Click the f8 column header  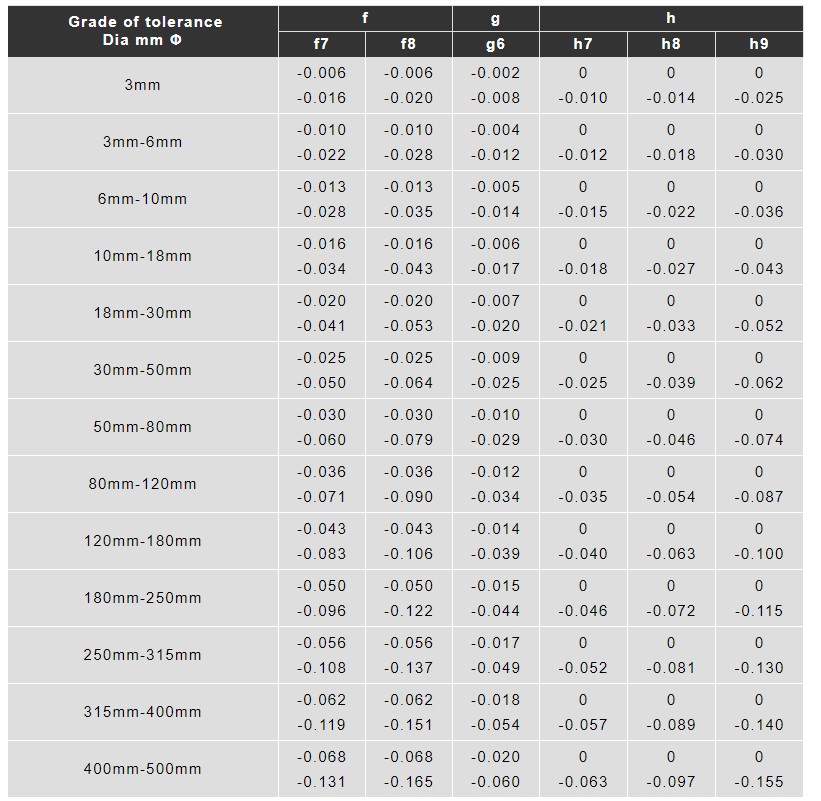pos(408,44)
